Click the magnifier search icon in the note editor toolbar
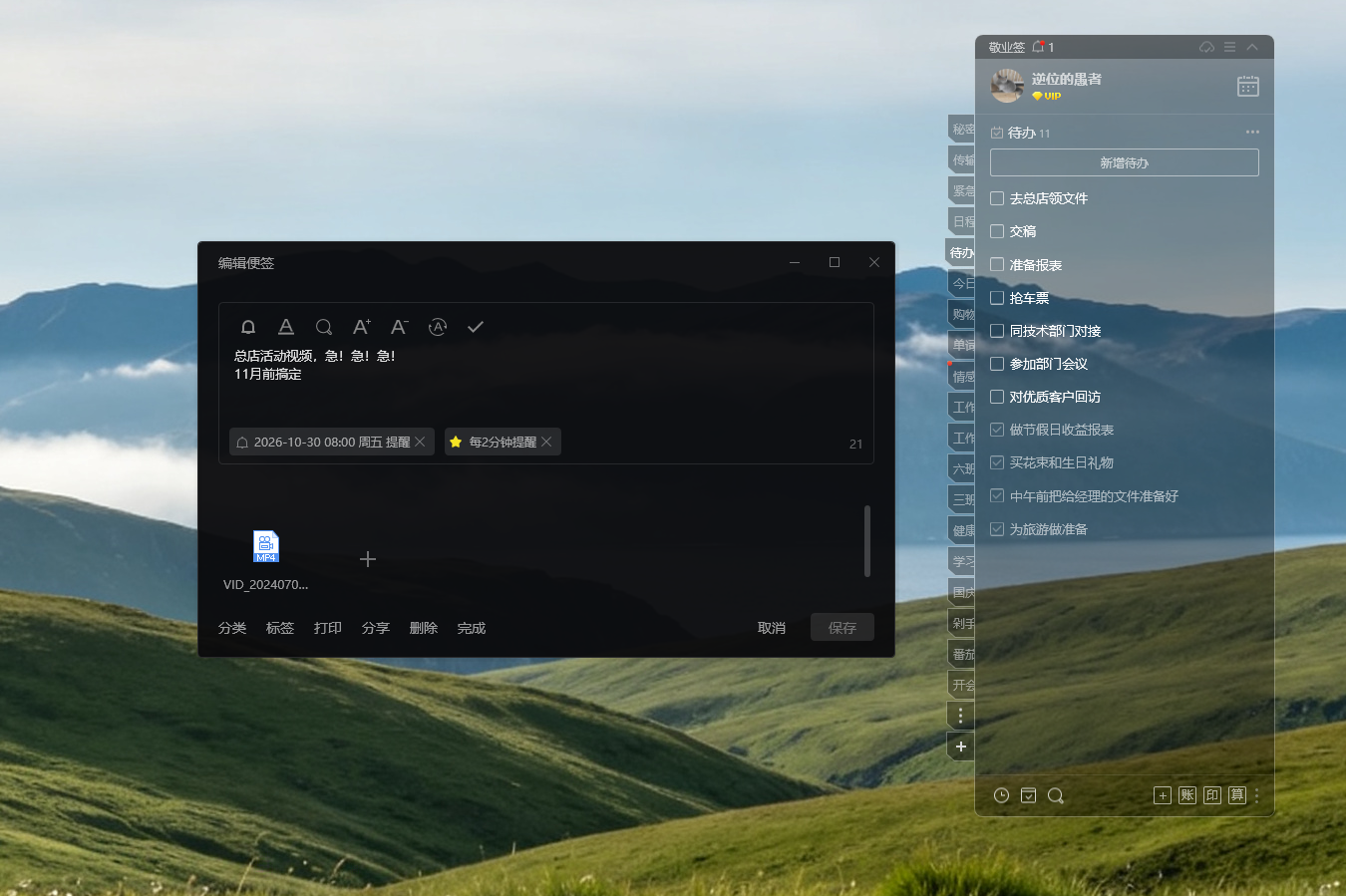The width and height of the screenshot is (1346, 896). (324, 327)
